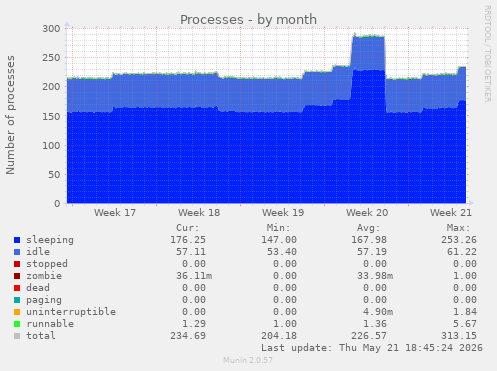Click runnable average value 1.36

(375, 324)
